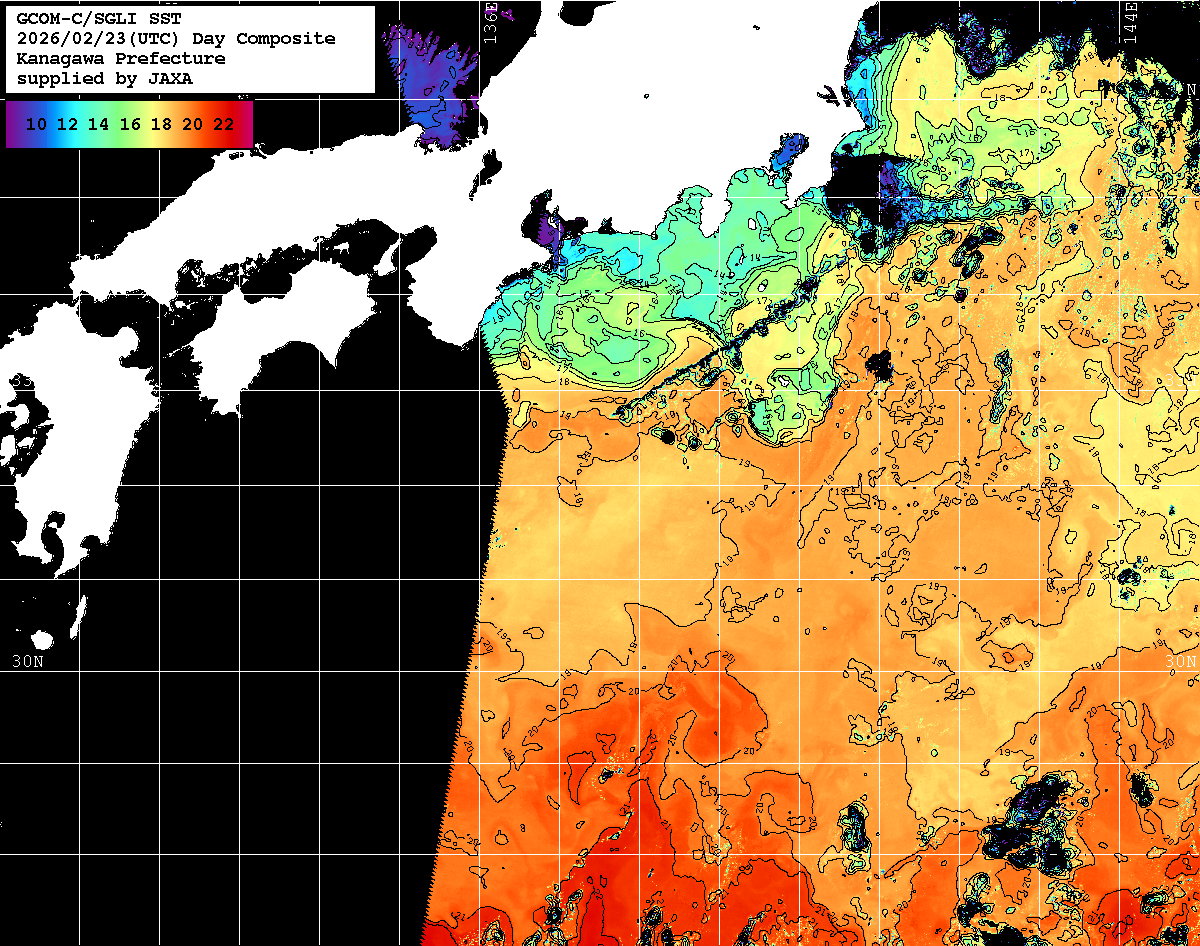1200x946 pixels.
Task: Click the 136E longitude label
Action: (490, 20)
